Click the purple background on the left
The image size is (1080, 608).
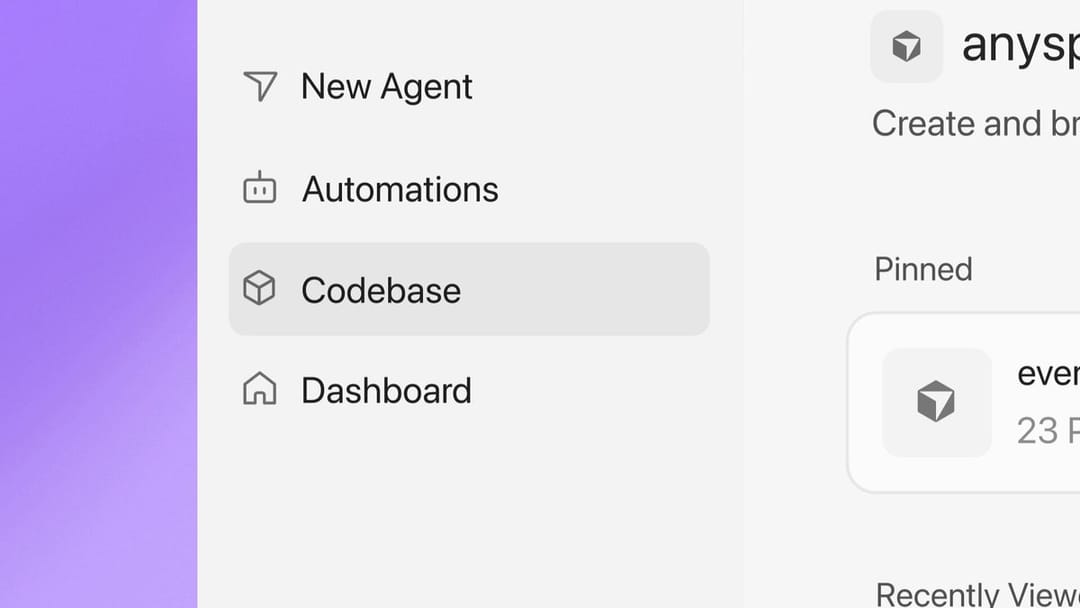point(98,304)
